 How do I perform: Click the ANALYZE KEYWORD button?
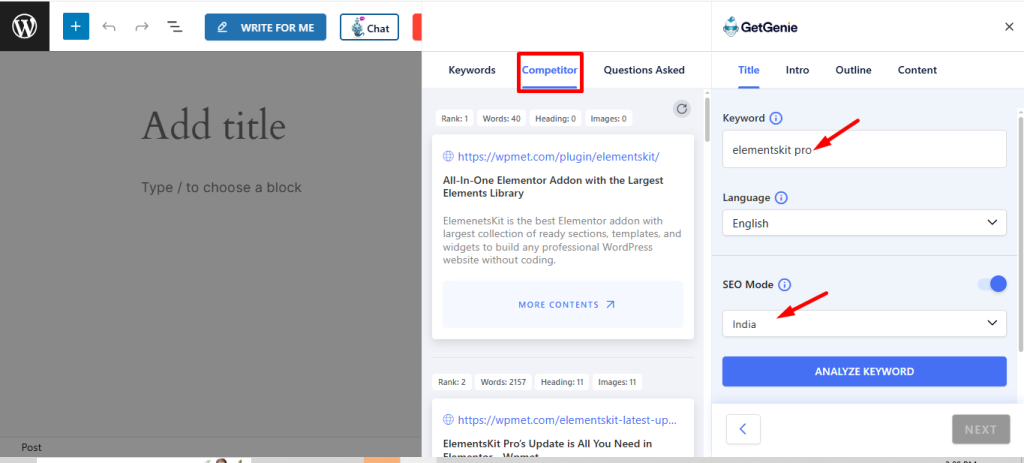point(864,372)
